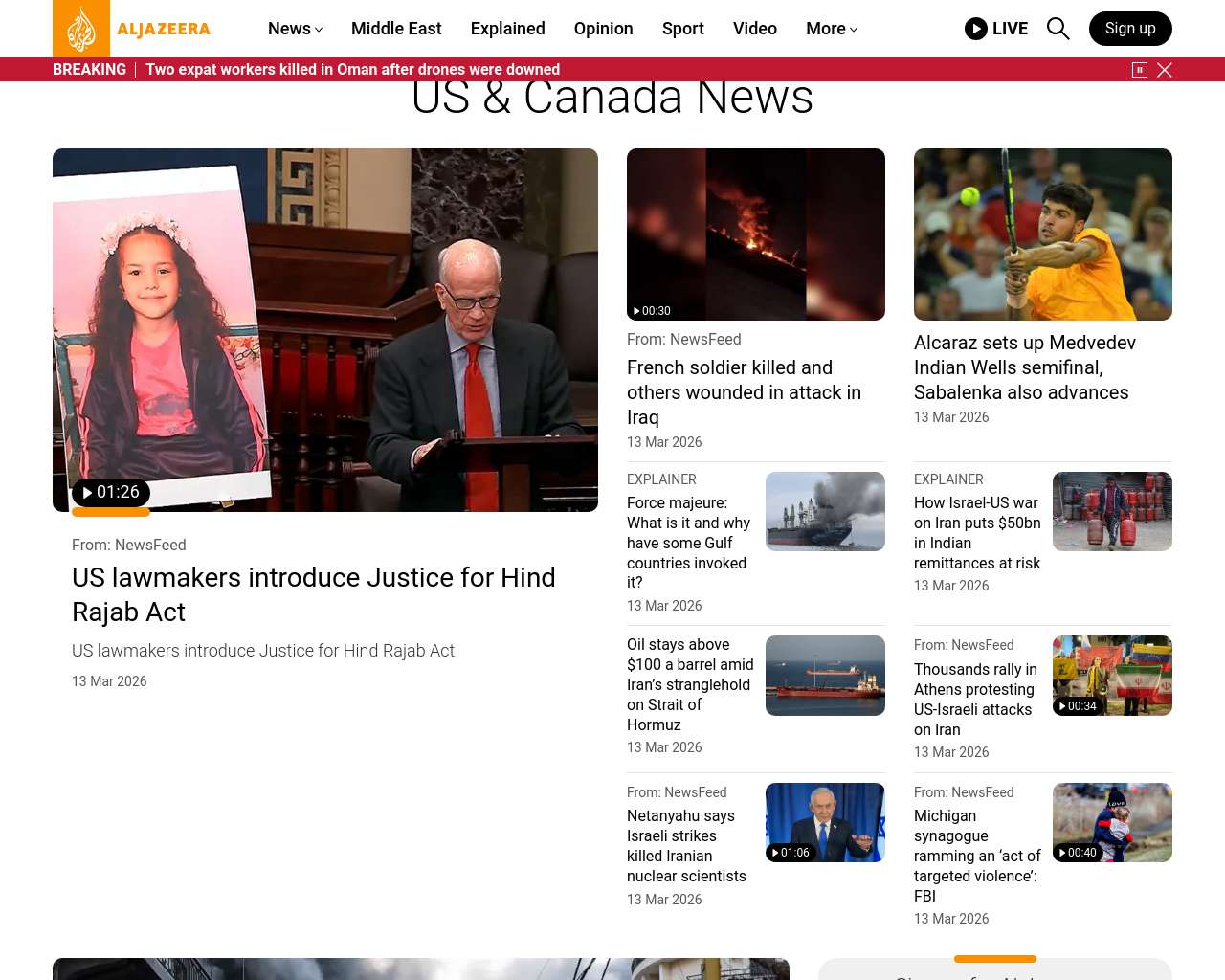The width and height of the screenshot is (1225, 980).
Task: Play the 00:30 Iraq attack video
Action: point(651,311)
